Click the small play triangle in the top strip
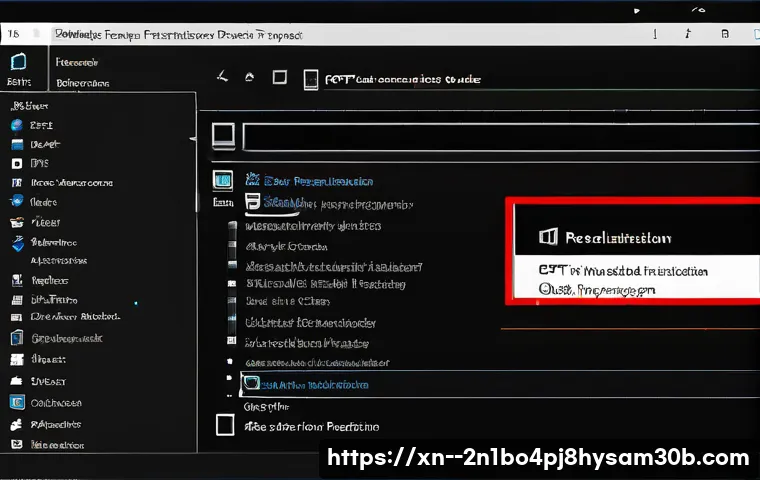Image resolution: width=760 pixels, height=480 pixels. 636,11
